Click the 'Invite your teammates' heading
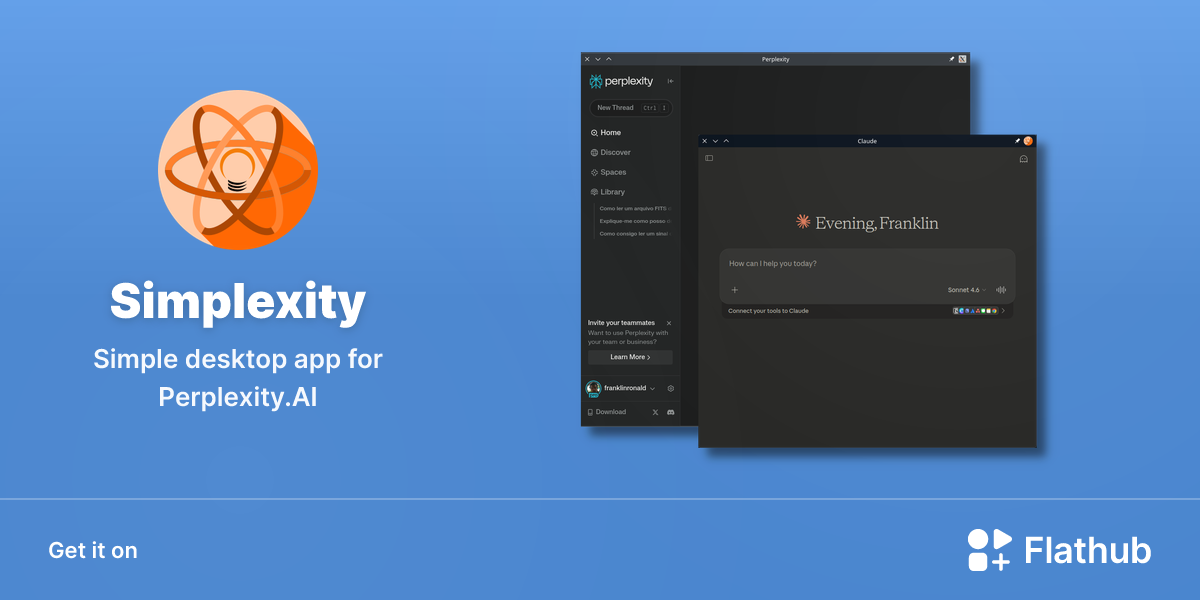This screenshot has width=1200, height=600. (x=621, y=323)
